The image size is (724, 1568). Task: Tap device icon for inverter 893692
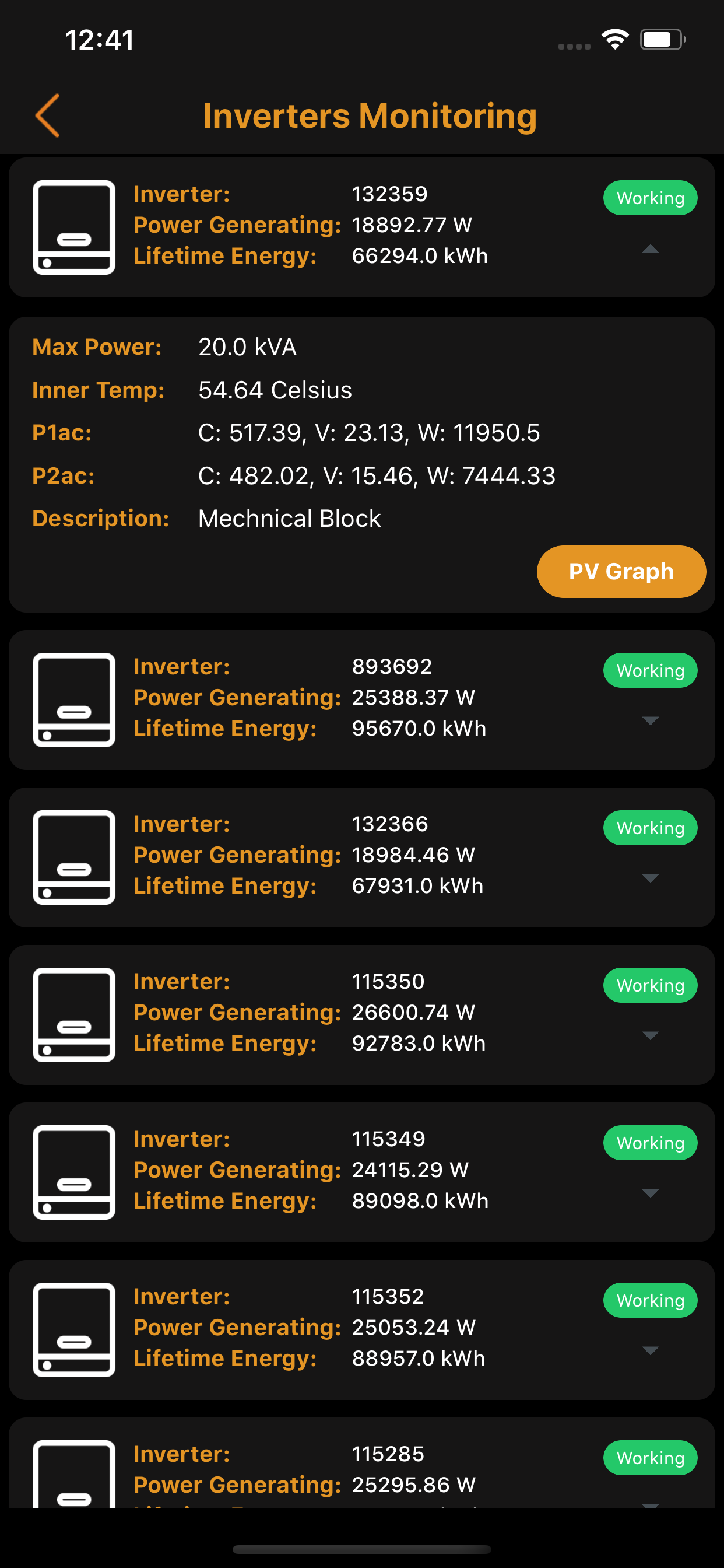tap(74, 699)
